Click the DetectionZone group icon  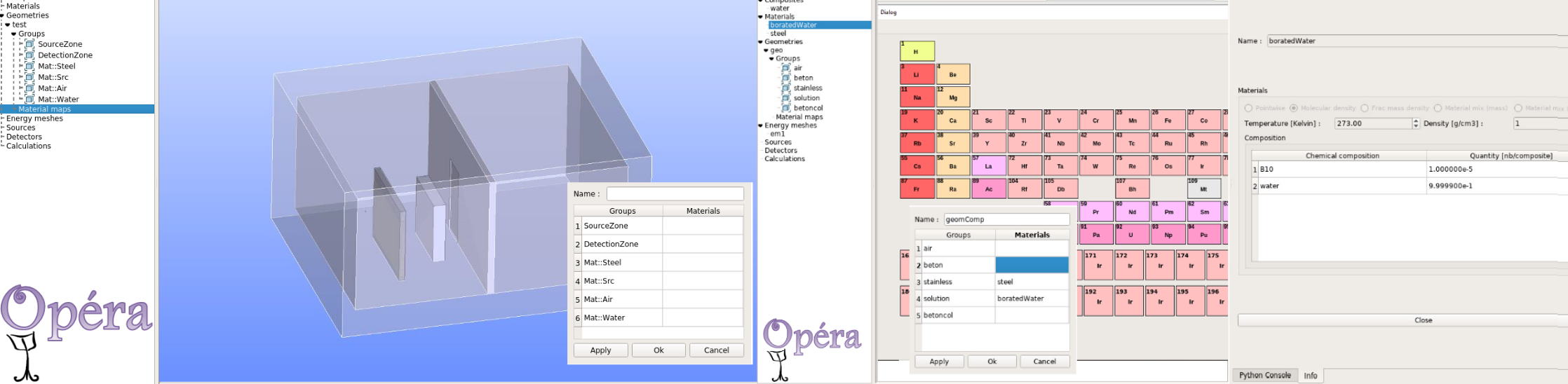click(29, 55)
